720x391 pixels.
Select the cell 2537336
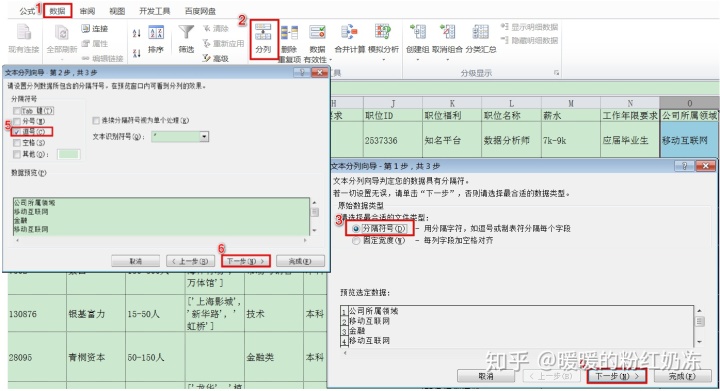coord(393,140)
